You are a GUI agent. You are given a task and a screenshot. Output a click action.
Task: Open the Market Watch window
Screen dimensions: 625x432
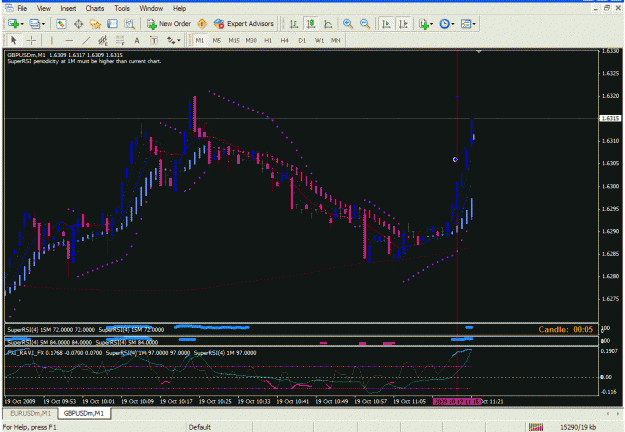click(x=61, y=24)
